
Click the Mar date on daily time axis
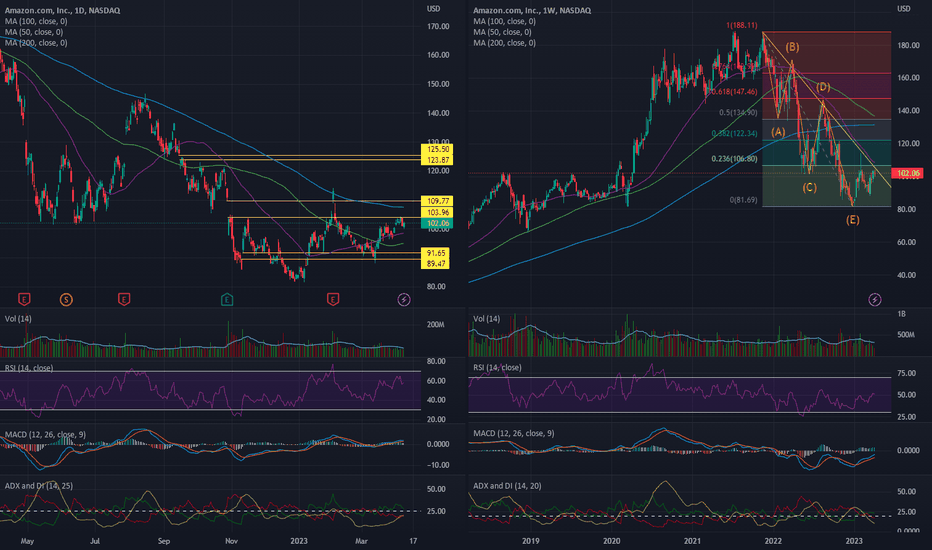pos(361,541)
